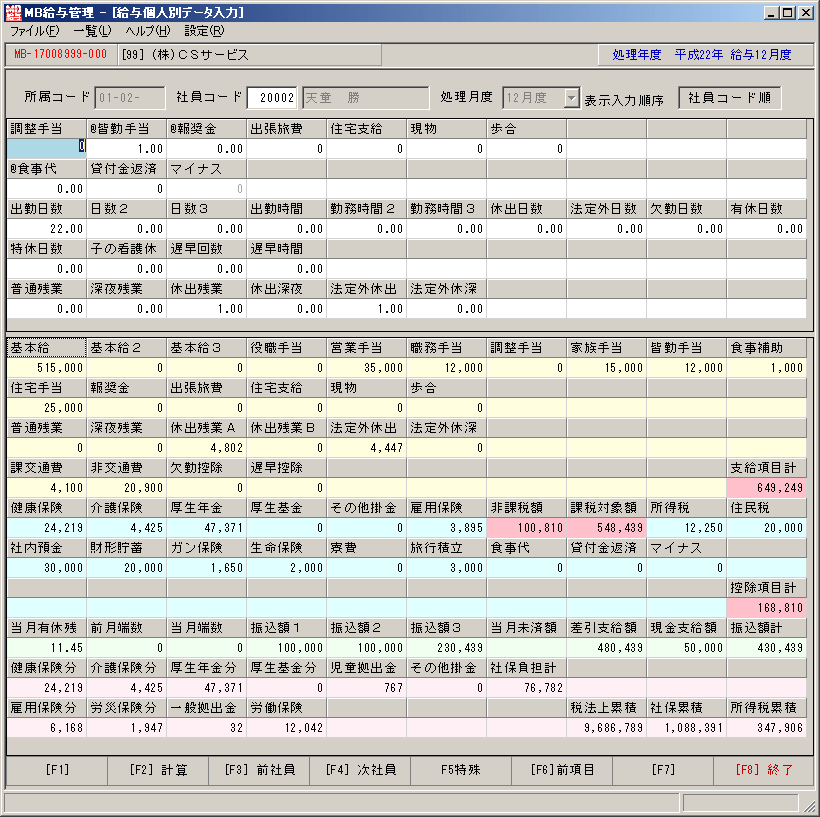Viewport: 820px width, 817px height.
Task: Click the 税法上累積 value 9,686,789
Action: [607, 728]
